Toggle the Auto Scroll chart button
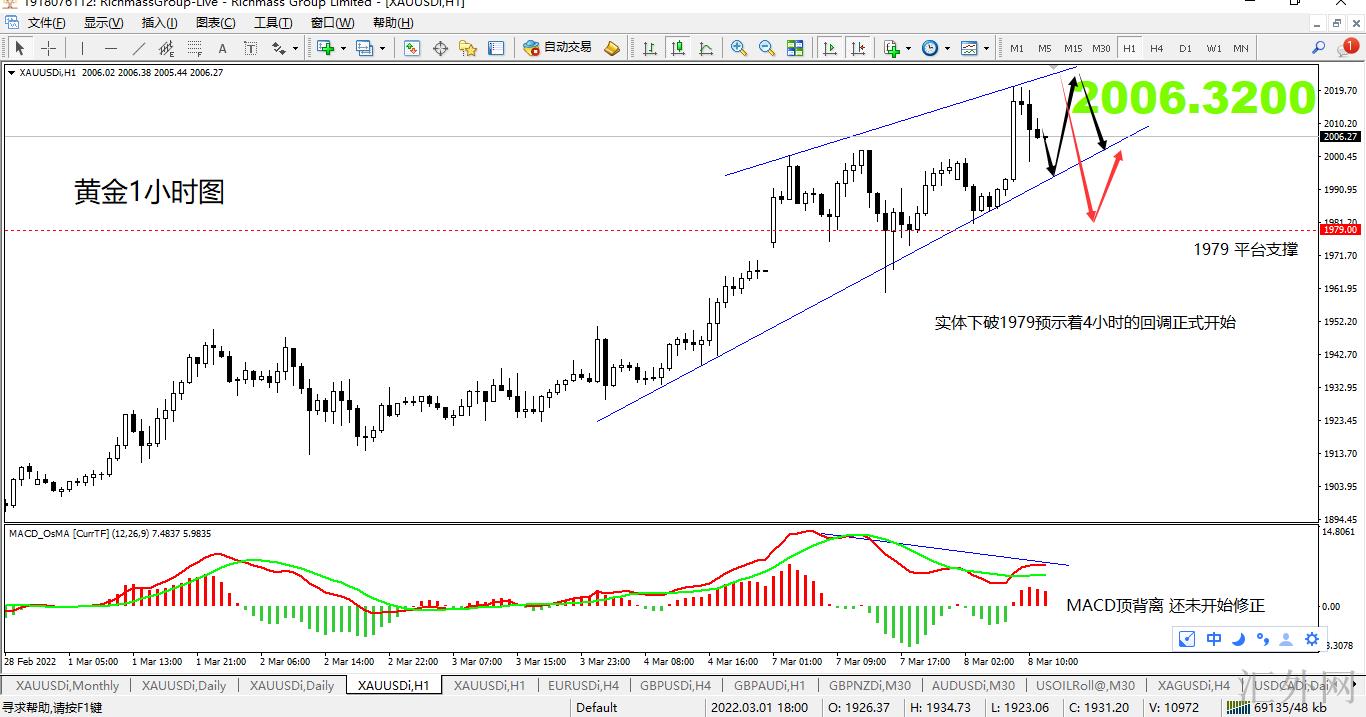The image size is (1366, 717). pos(829,48)
